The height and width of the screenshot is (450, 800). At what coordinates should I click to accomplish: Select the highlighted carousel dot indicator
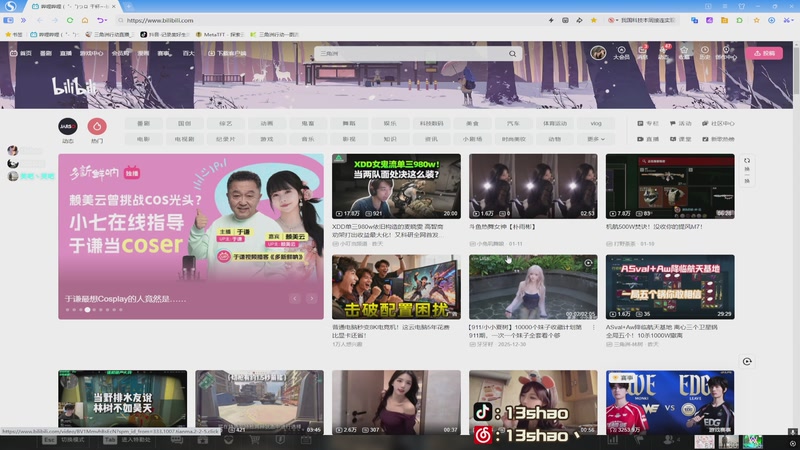tap(87, 310)
